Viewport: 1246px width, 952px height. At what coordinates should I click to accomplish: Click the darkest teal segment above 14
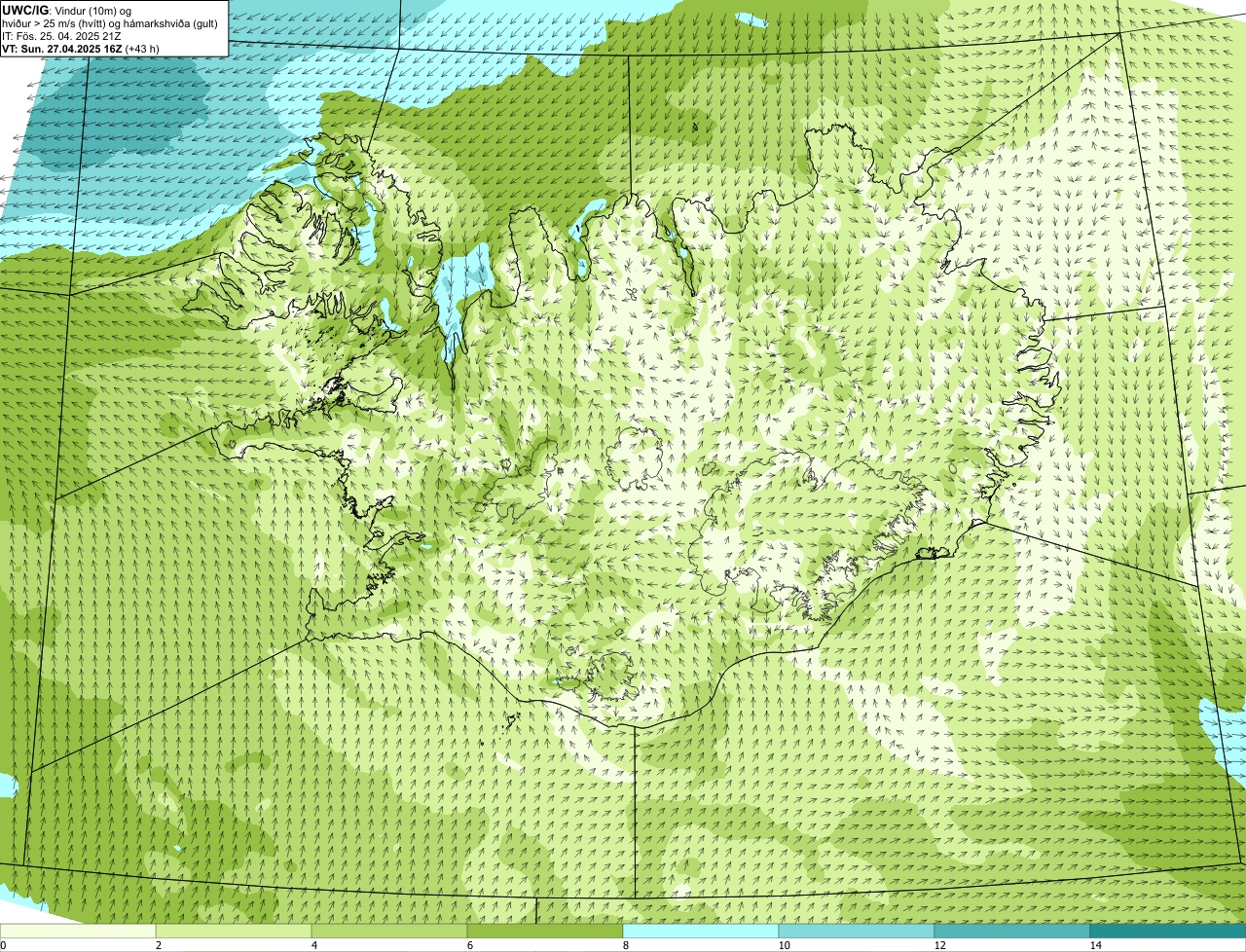tap(1168, 931)
